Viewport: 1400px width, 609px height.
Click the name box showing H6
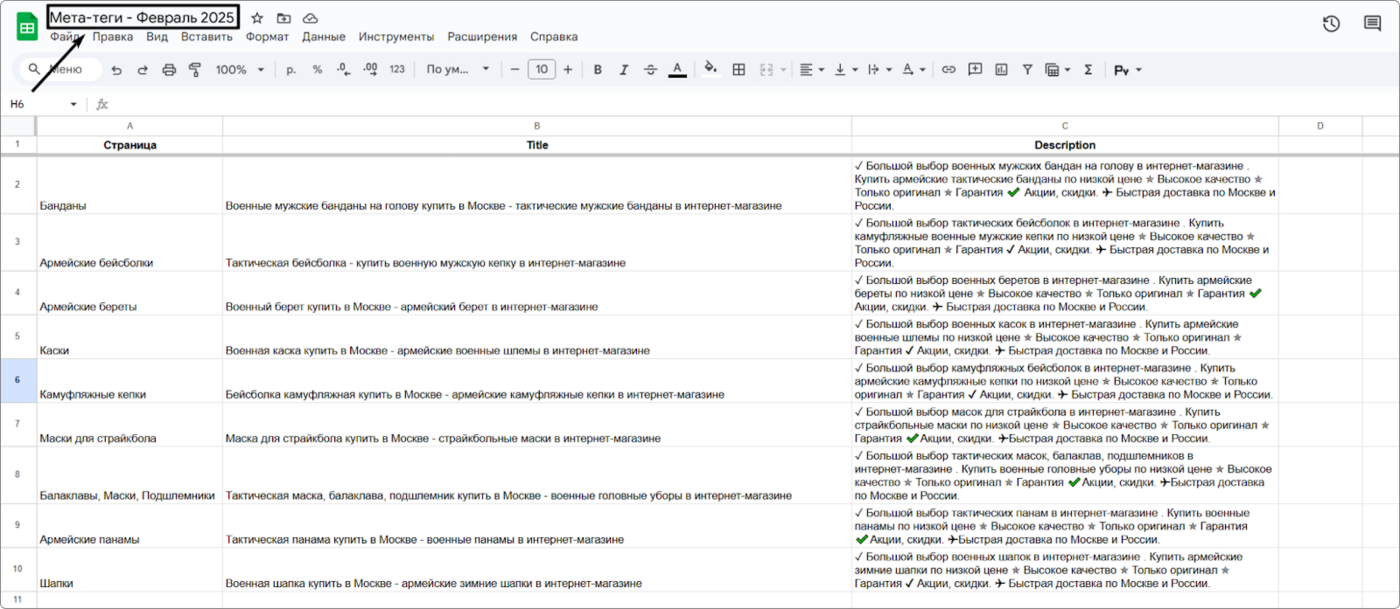click(x=44, y=104)
